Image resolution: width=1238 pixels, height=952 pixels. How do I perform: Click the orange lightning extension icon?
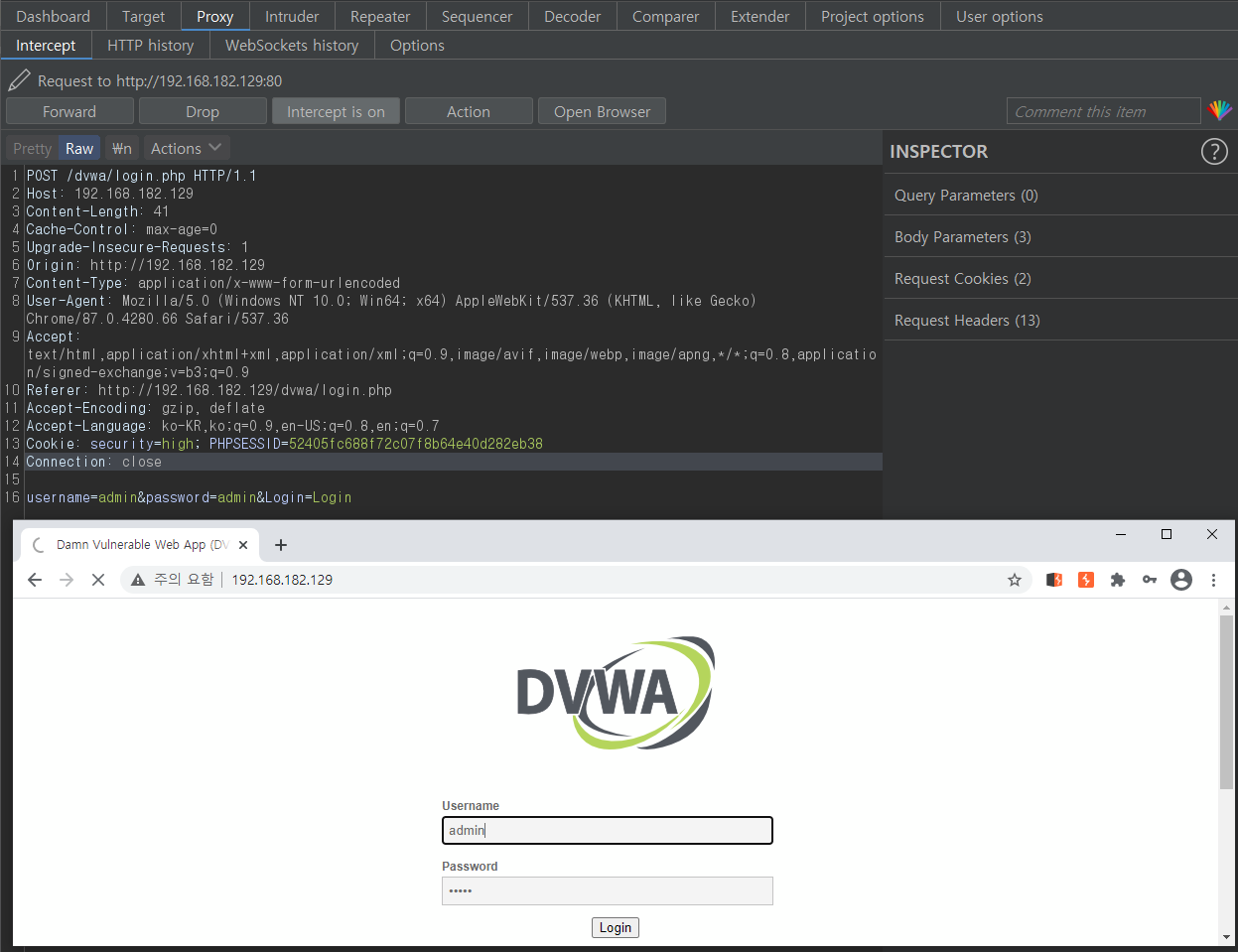(x=1086, y=580)
